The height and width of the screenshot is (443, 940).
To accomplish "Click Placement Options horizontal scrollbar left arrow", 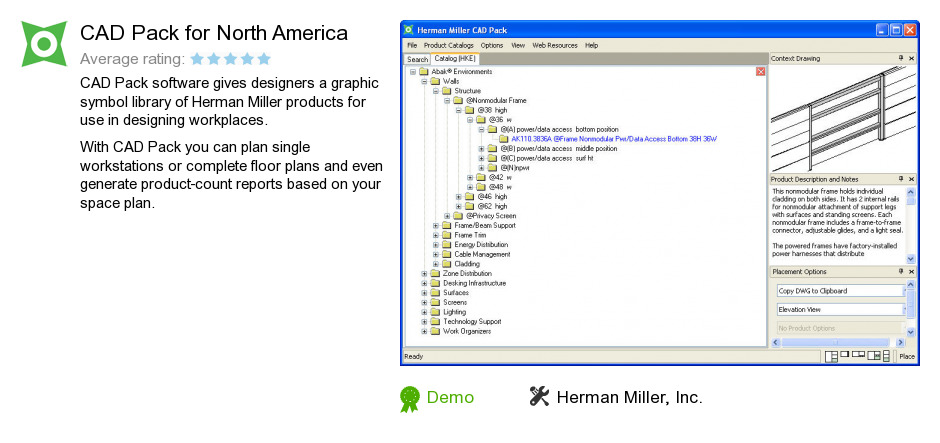I will [775, 342].
